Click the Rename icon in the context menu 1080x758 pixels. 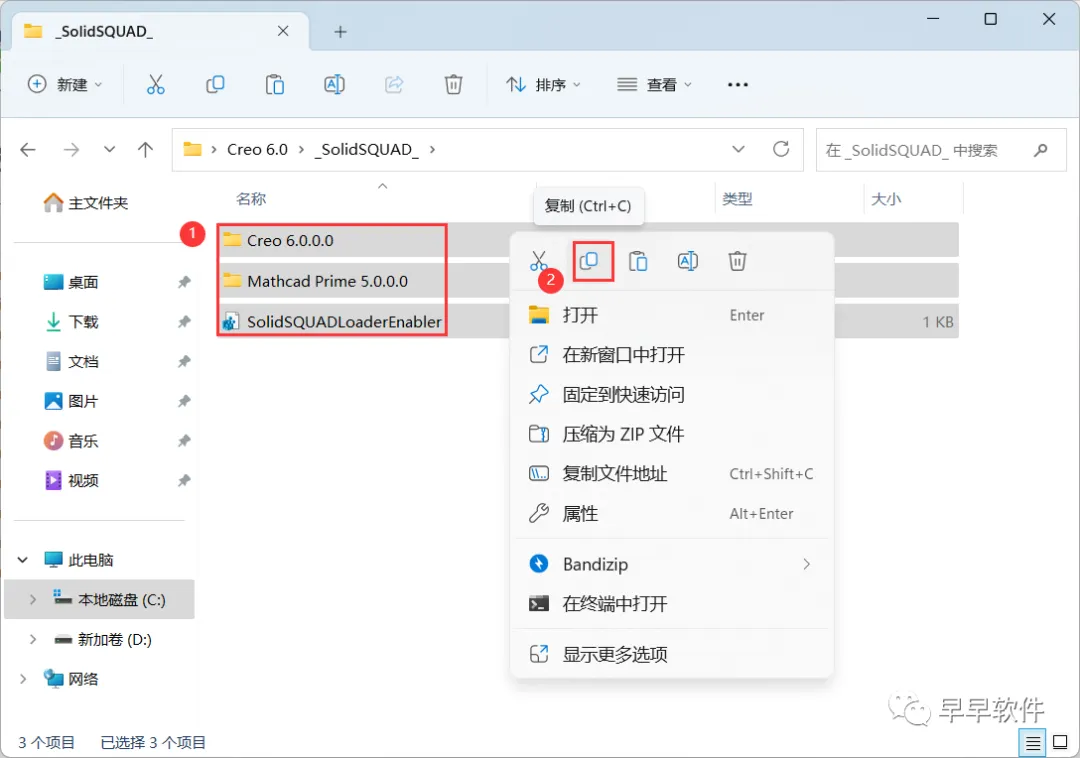tap(688, 261)
